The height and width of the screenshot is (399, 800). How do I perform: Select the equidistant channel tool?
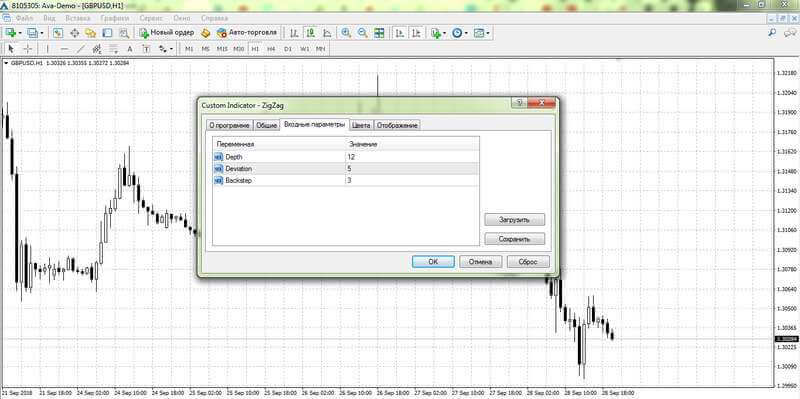[97, 49]
